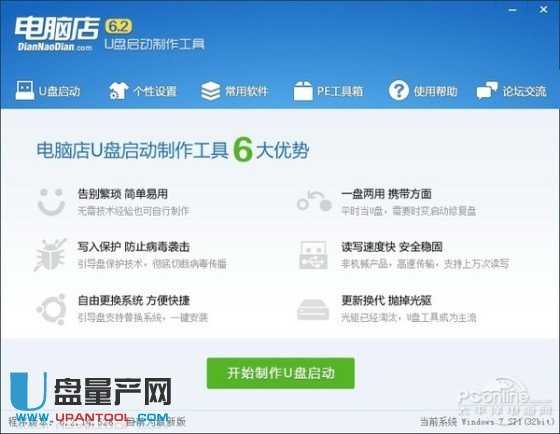
Task: Click the 使用帮助 question mark icon
Action: pos(399,91)
